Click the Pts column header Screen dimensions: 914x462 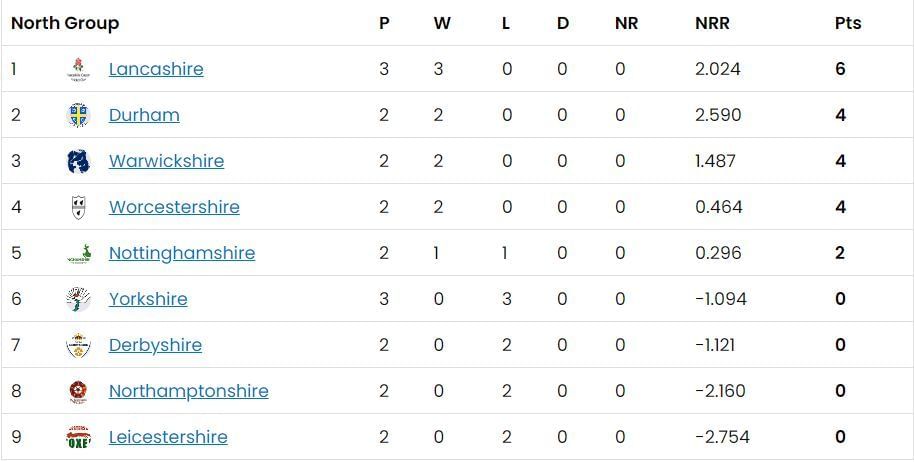[x=848, y=23]
